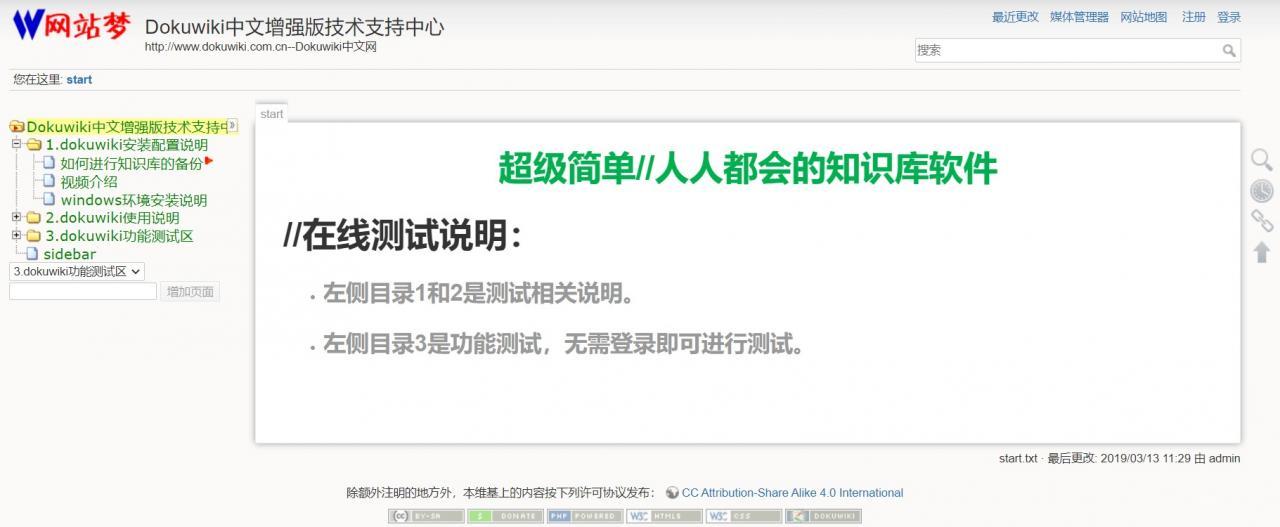Click the W3C CSS badge

click(744, 516)
